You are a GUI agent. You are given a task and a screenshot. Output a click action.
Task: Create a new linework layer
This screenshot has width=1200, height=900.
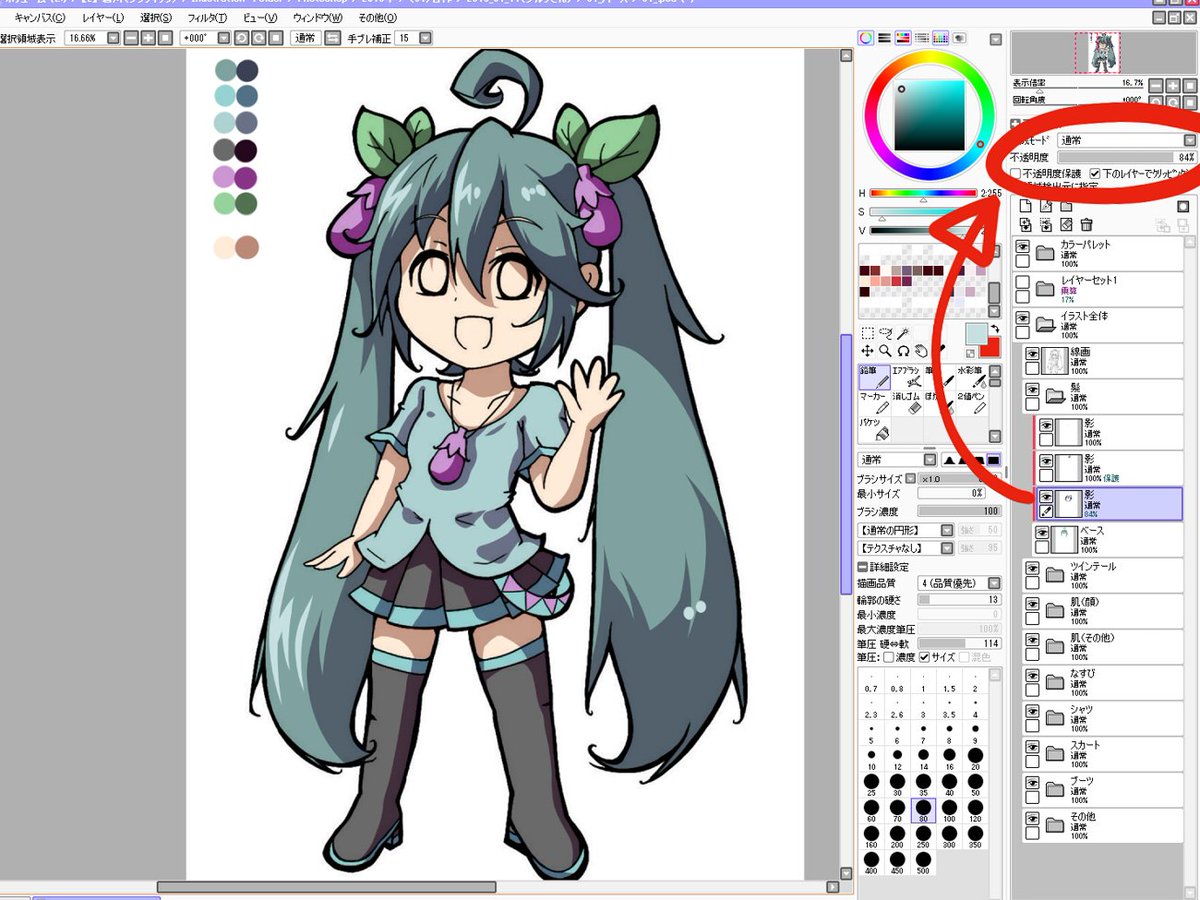(x=1045, y=206)
